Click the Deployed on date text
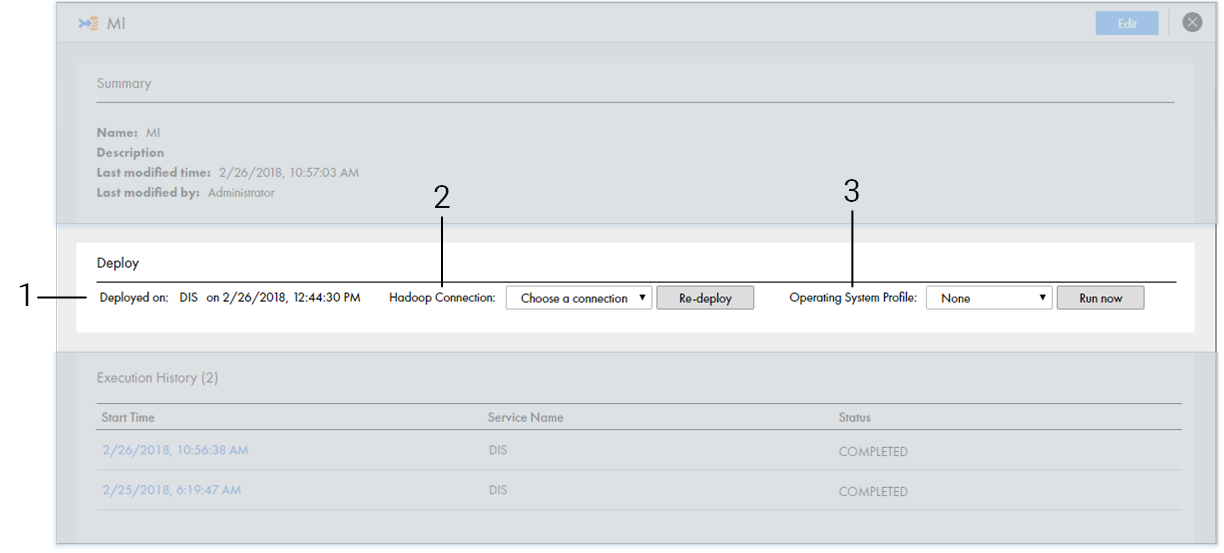Screen dimensions: 1224x553 [x=283, y=298]
